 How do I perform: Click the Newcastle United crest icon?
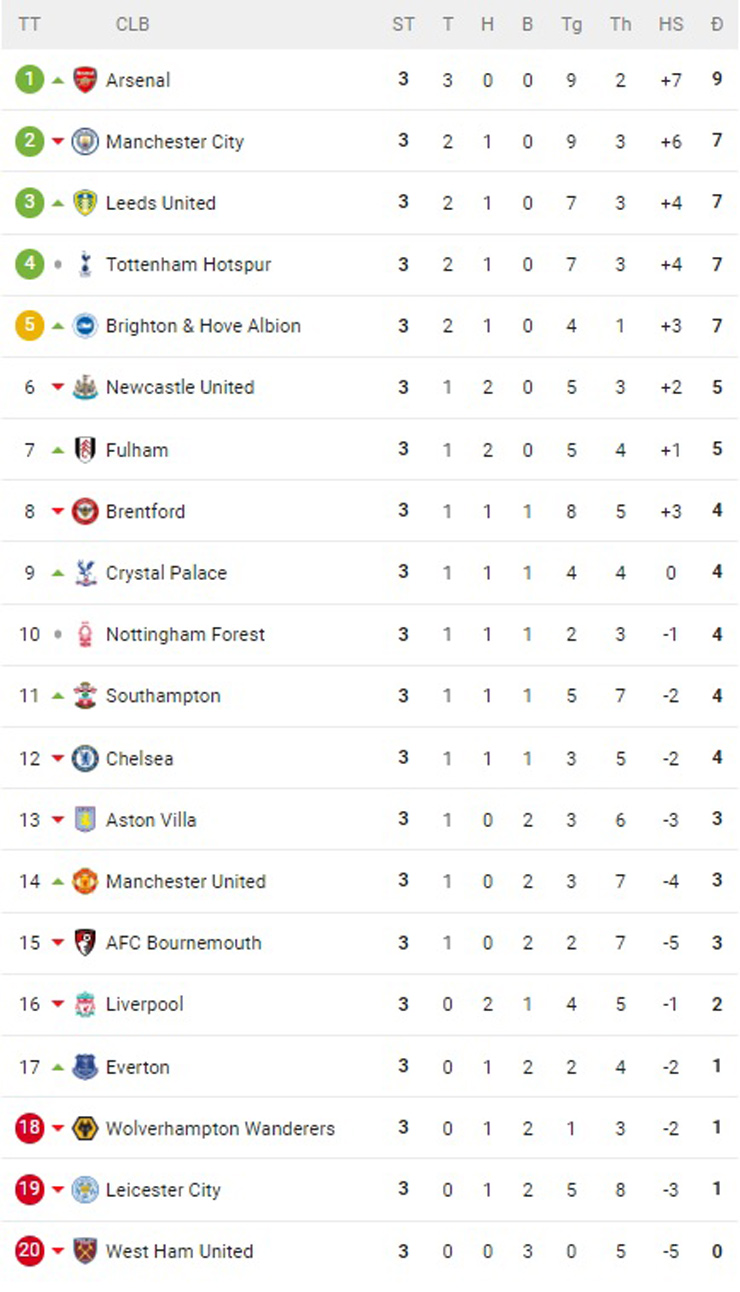(x=85, y=387)
